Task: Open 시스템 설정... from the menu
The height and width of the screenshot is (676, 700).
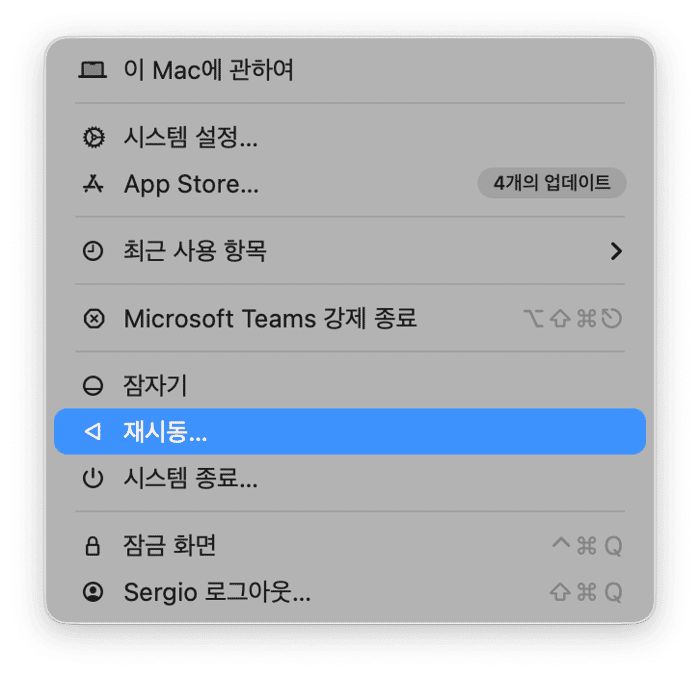Action: point(191,138)
